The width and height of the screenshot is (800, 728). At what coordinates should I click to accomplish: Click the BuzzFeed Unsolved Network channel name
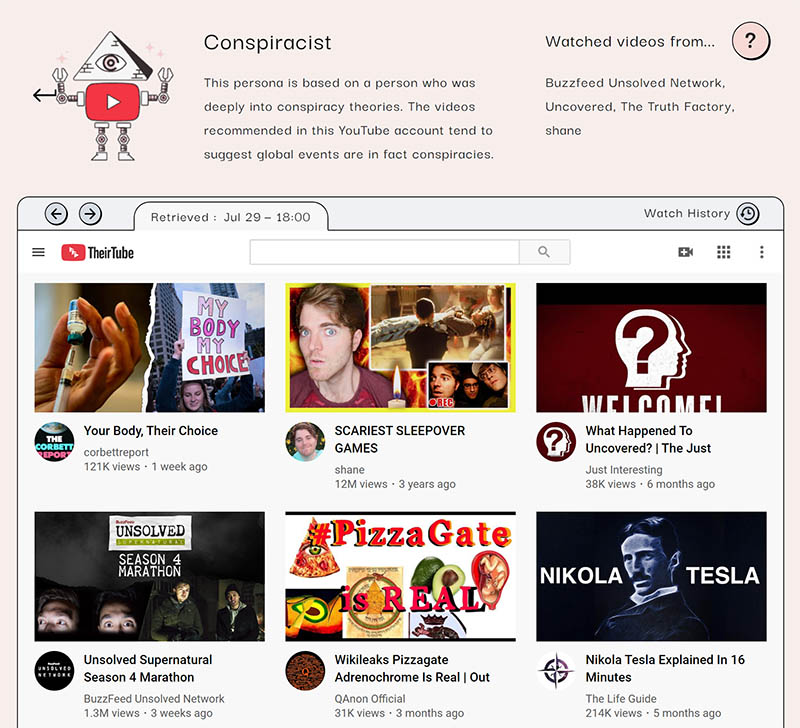[154, 698]
